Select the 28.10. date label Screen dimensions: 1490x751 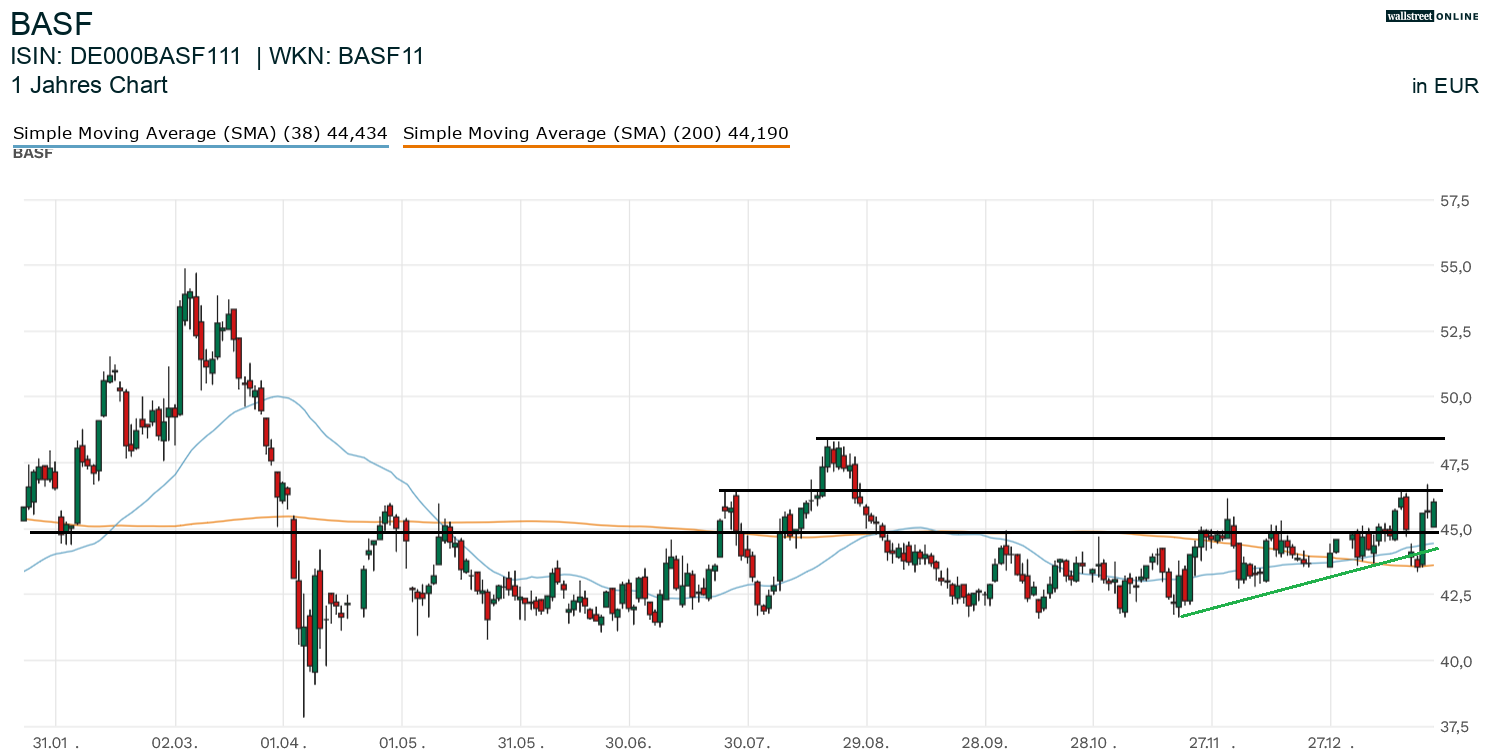[x=1093, y=743]
